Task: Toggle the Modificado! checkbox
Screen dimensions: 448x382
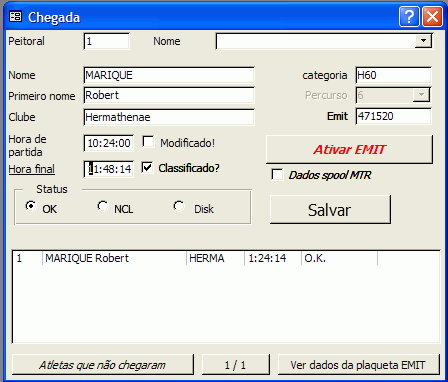Action: tap(148, 142)
